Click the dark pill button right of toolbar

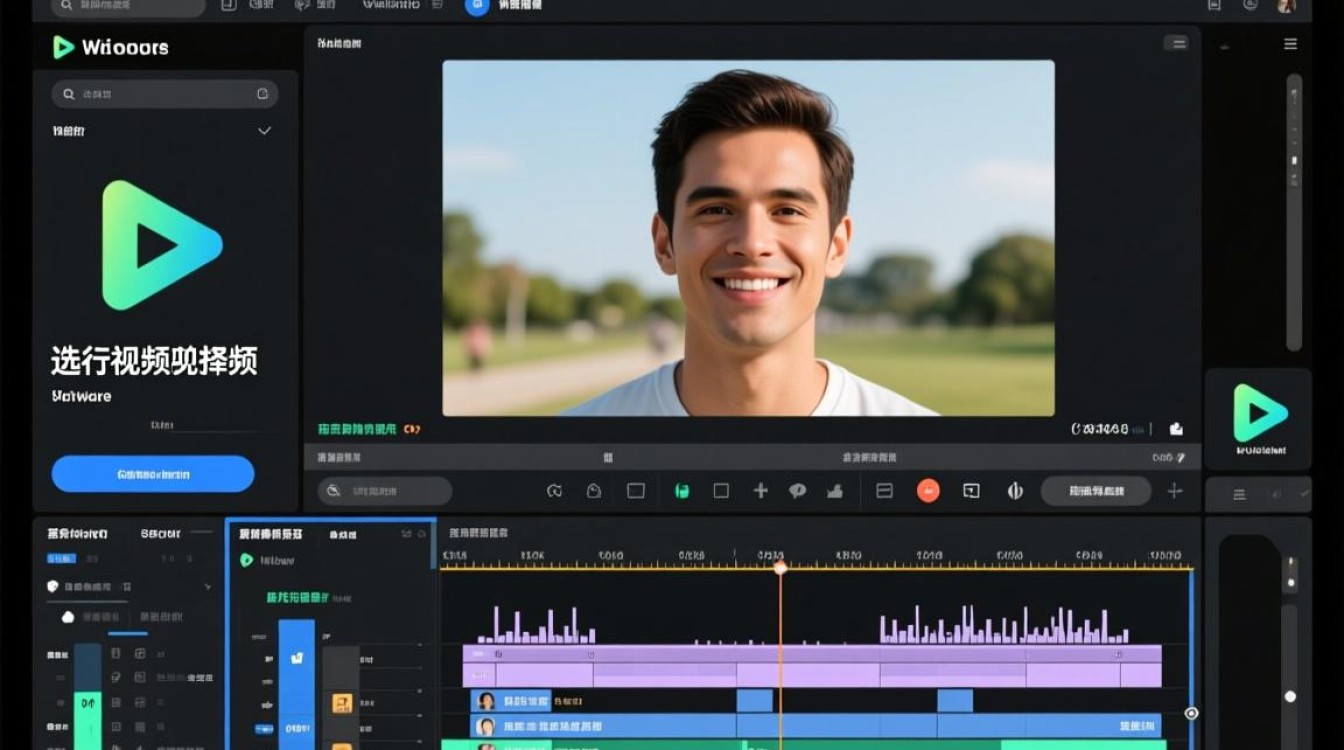pos(1096,491)
